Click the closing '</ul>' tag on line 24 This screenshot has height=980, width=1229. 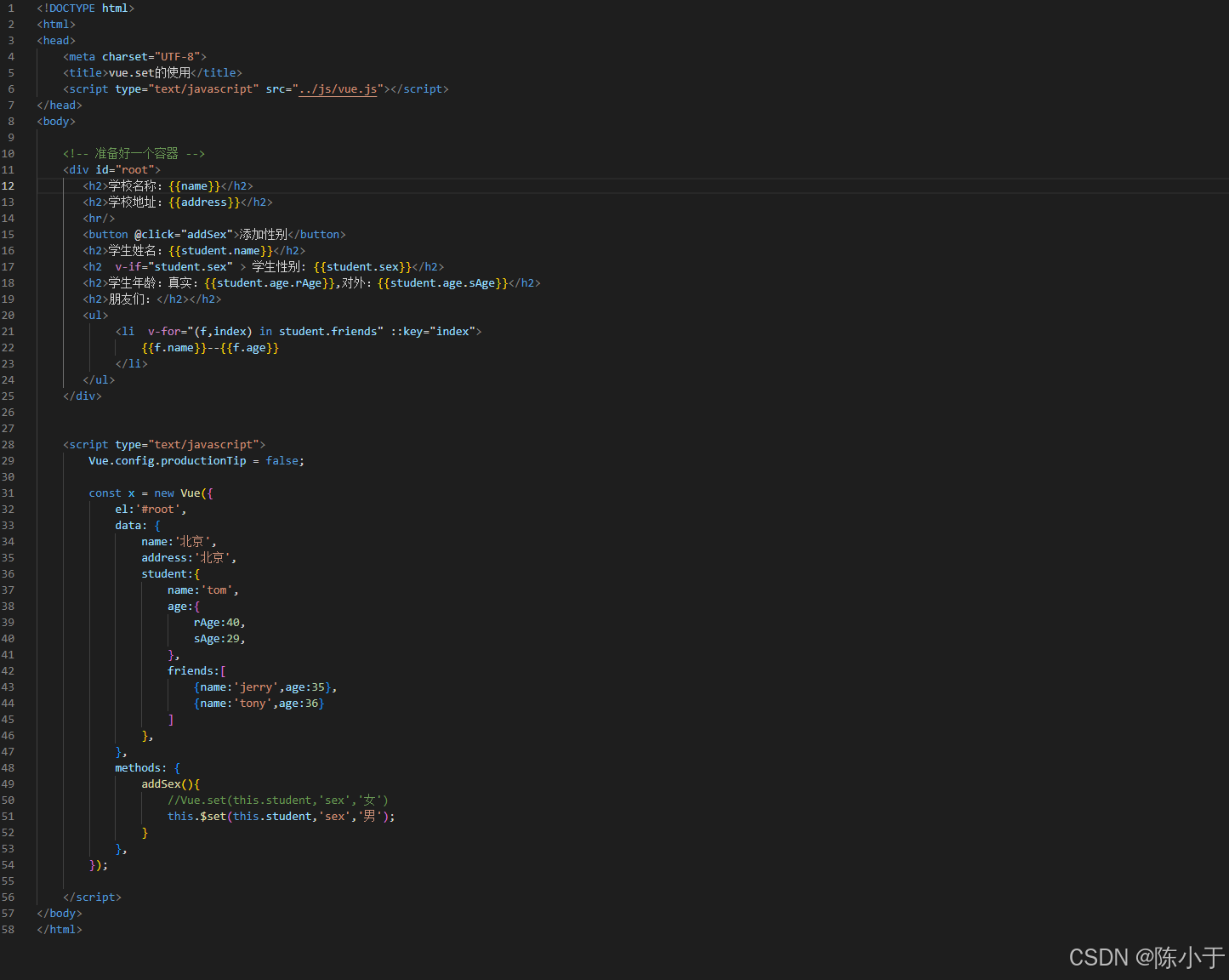99,380
